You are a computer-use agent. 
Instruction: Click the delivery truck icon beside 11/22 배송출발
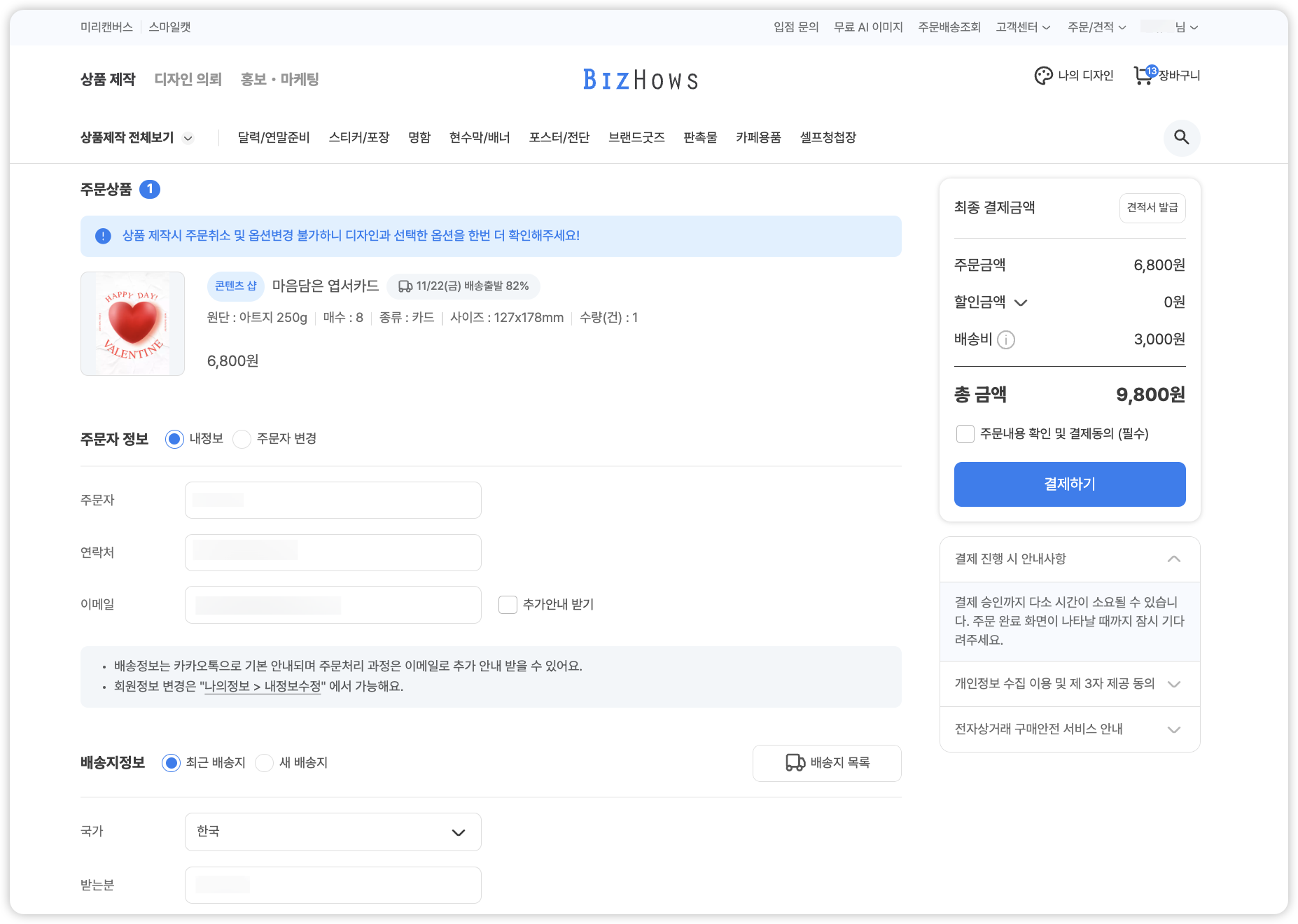(405, 286)
